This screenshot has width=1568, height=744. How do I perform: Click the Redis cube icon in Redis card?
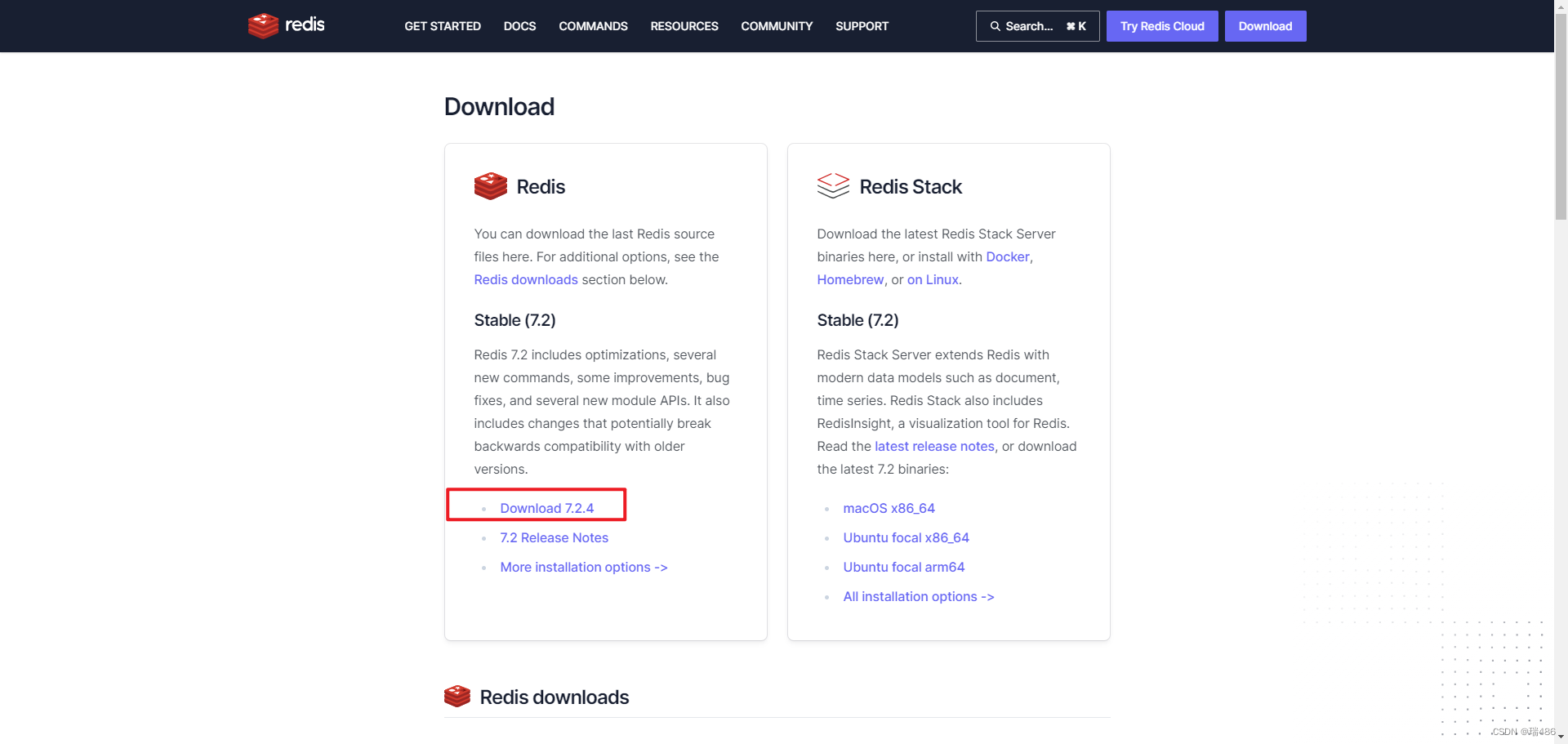[490, 186]
